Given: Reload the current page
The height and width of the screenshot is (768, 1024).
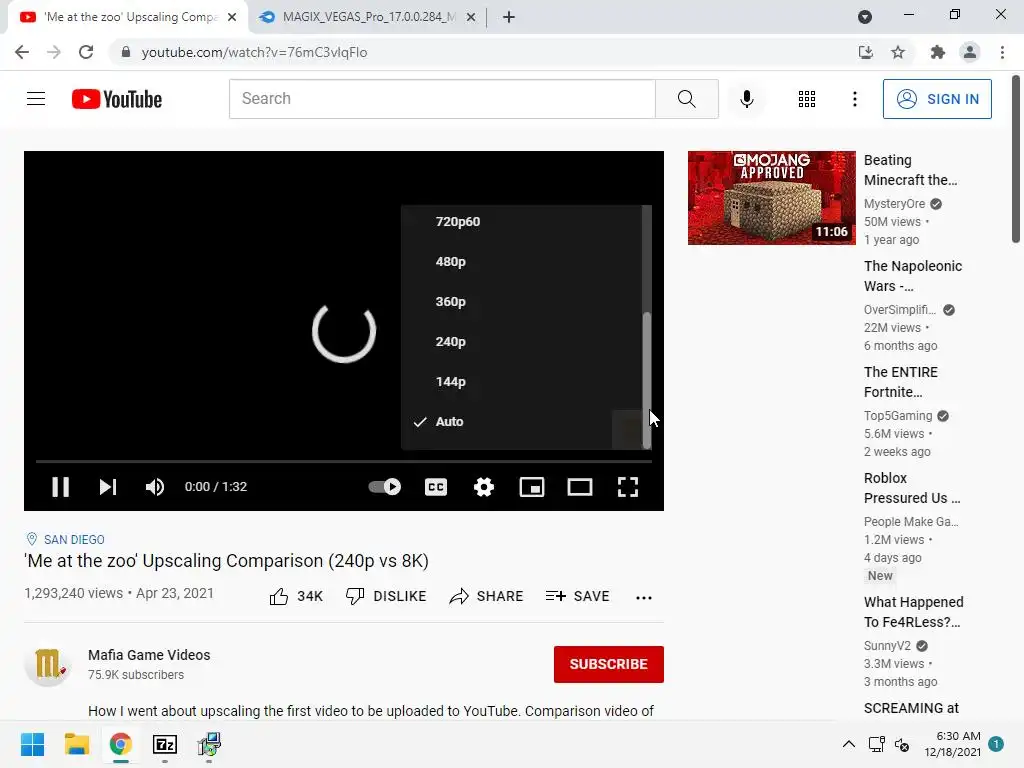Looking at the screenshot, I should click(x=86, y=52).
